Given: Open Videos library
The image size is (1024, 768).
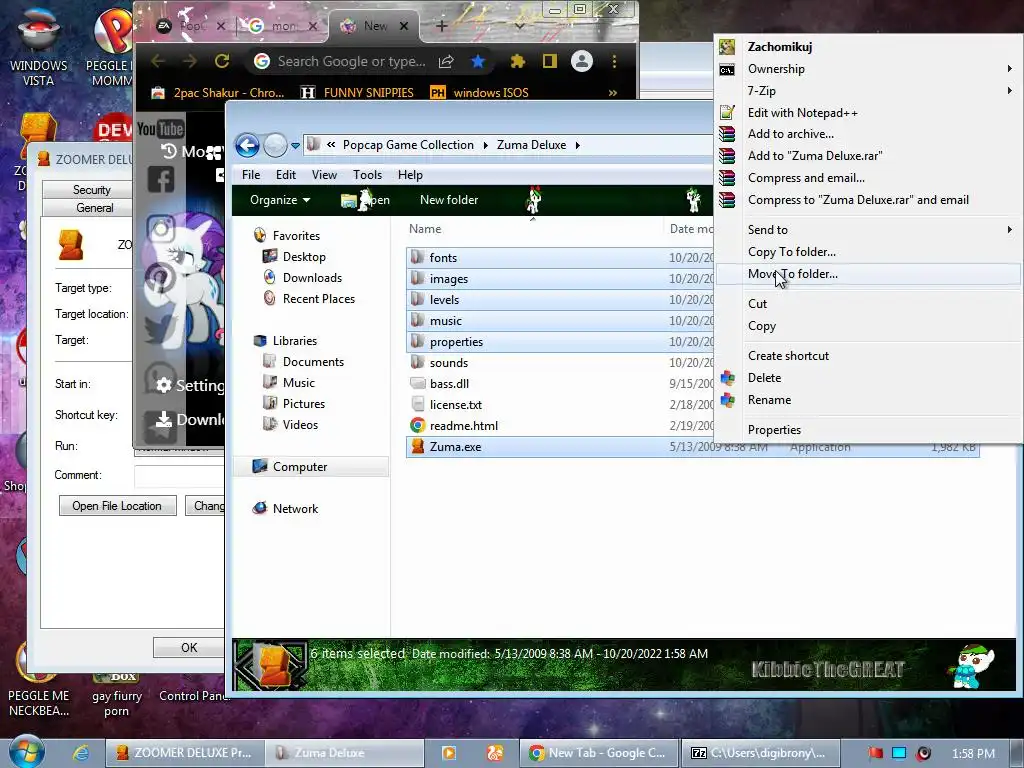Looking at the screenshot, I should 300,424.
